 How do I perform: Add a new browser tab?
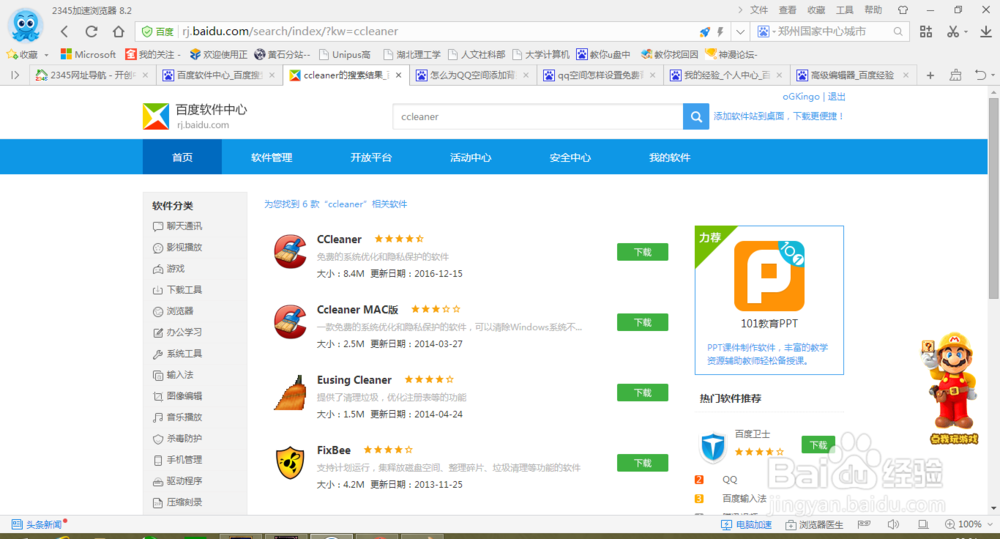(930, 75)
